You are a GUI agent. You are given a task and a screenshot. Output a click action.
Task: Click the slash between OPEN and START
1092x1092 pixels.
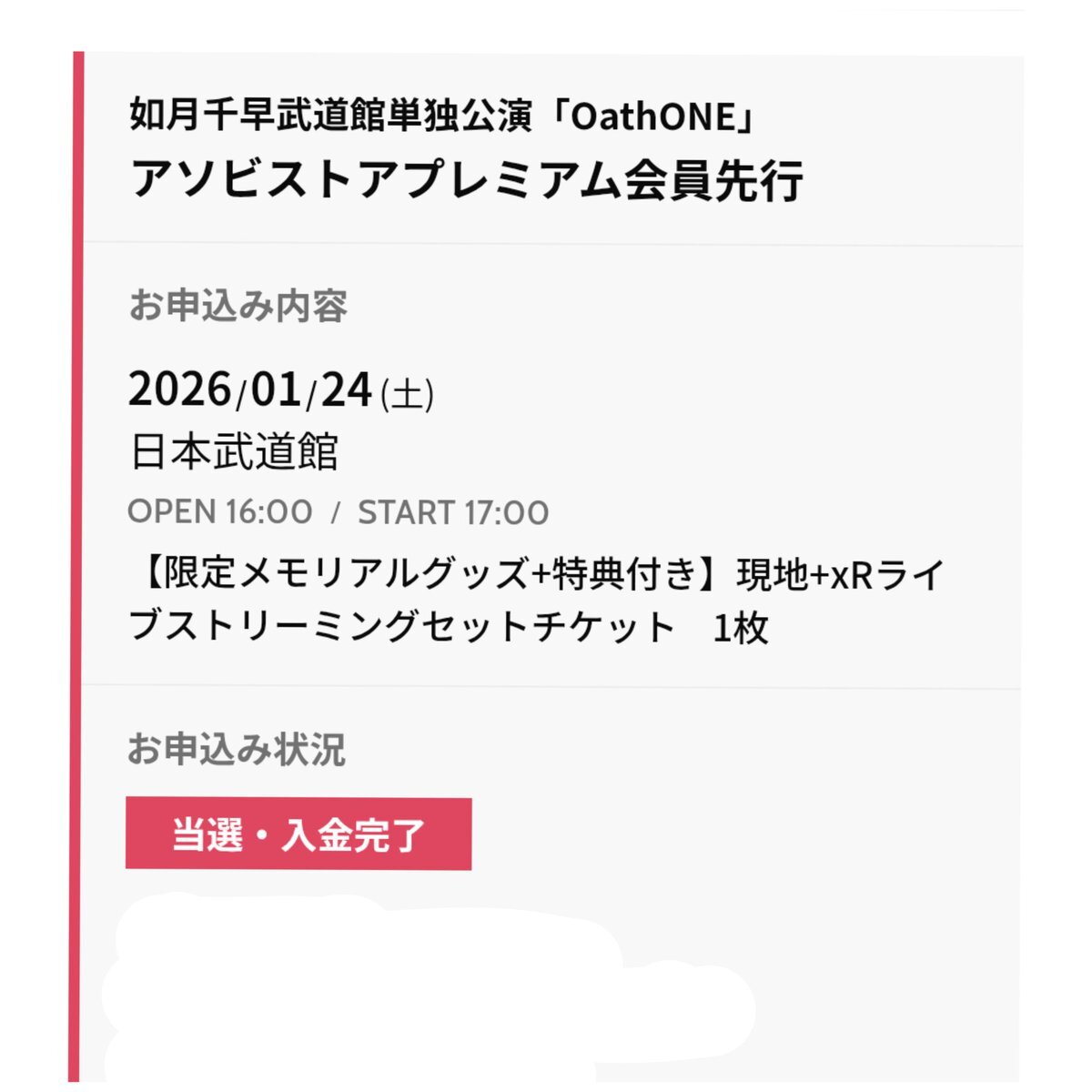pyautogui.click(x=335, y=512)
